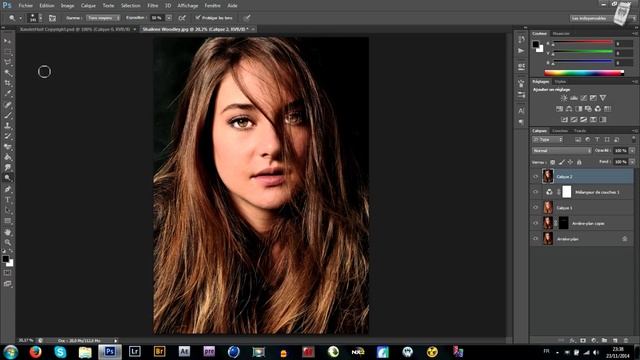Toggle lock all padlock icon
The image size is (640, 360).
click(579, 162)
